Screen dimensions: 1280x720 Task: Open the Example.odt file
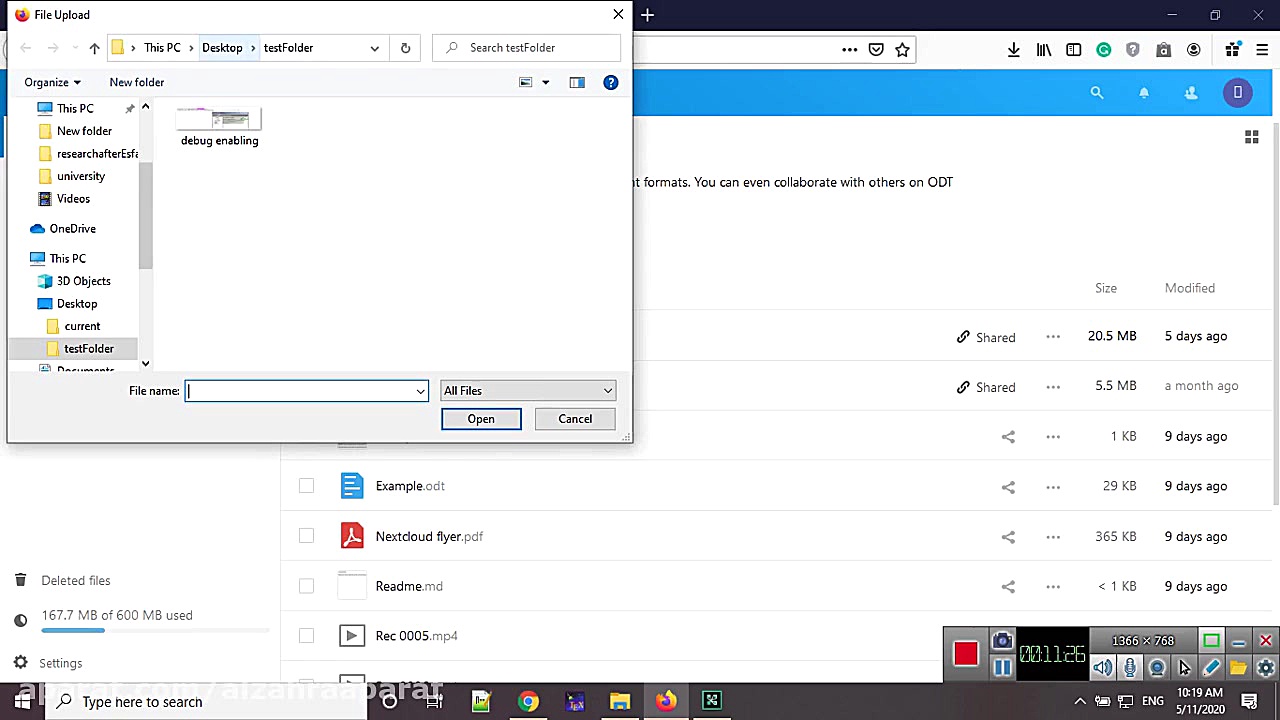point(410,486)
